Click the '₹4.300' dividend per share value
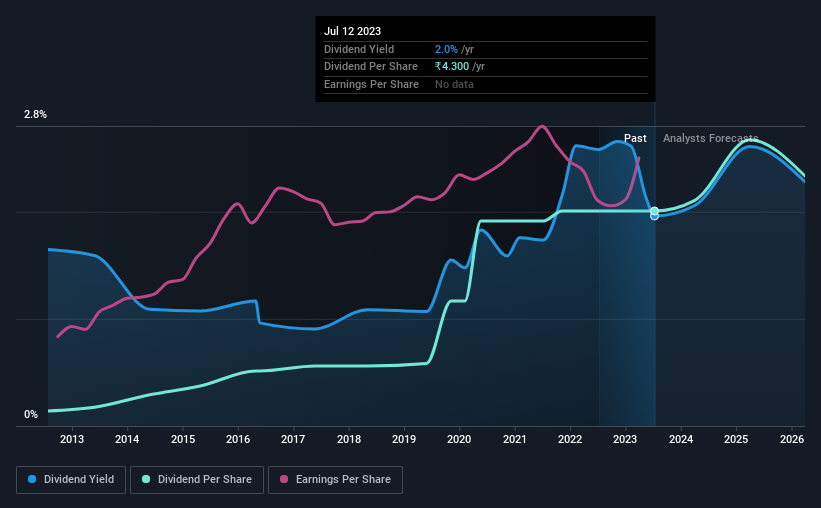The image size is (821, 508). click(452, 67)
